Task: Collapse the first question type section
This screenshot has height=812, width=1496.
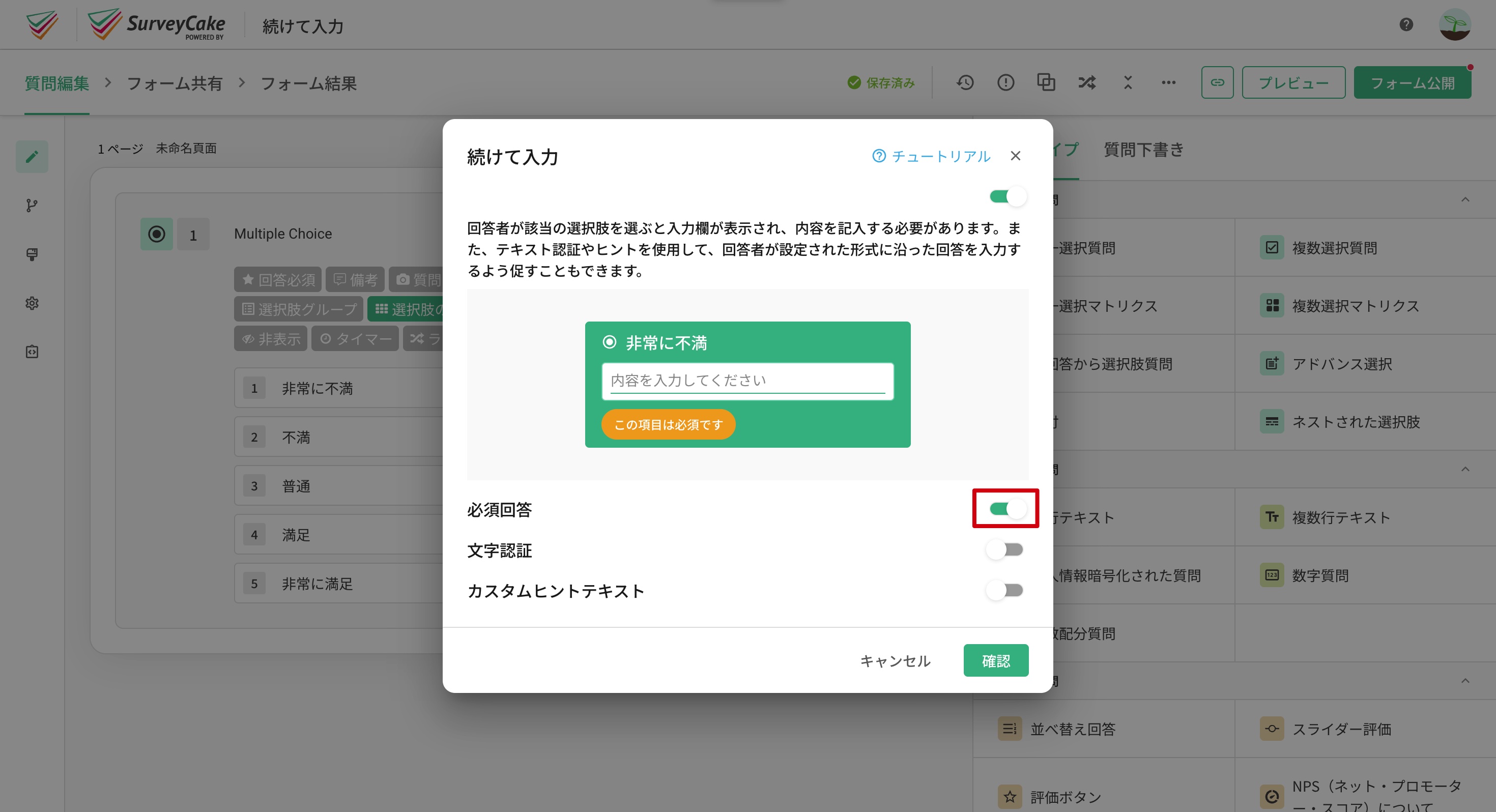Action: [x=1464, y=199]
